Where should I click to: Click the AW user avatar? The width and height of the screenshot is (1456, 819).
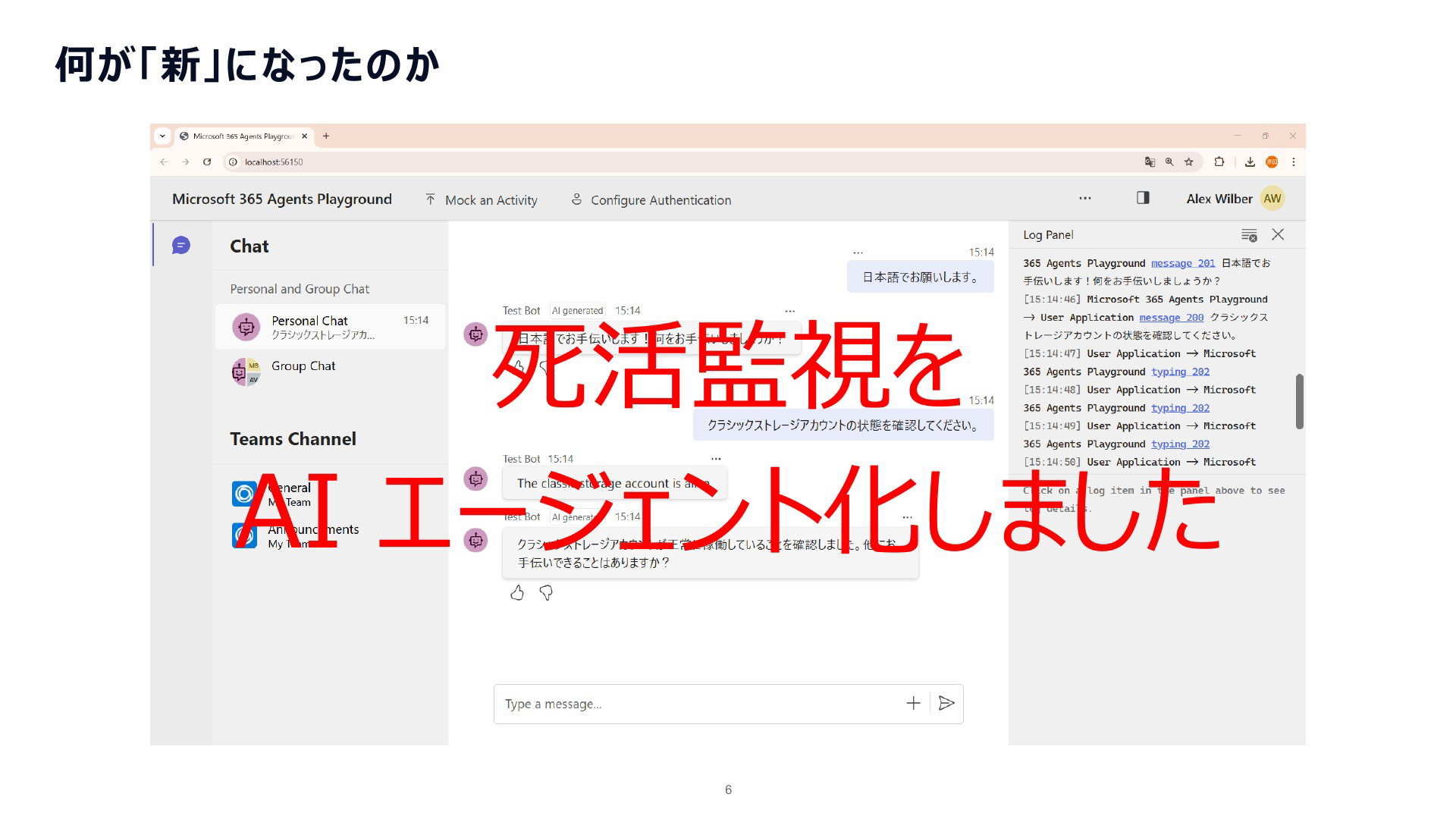[1272, 199]
